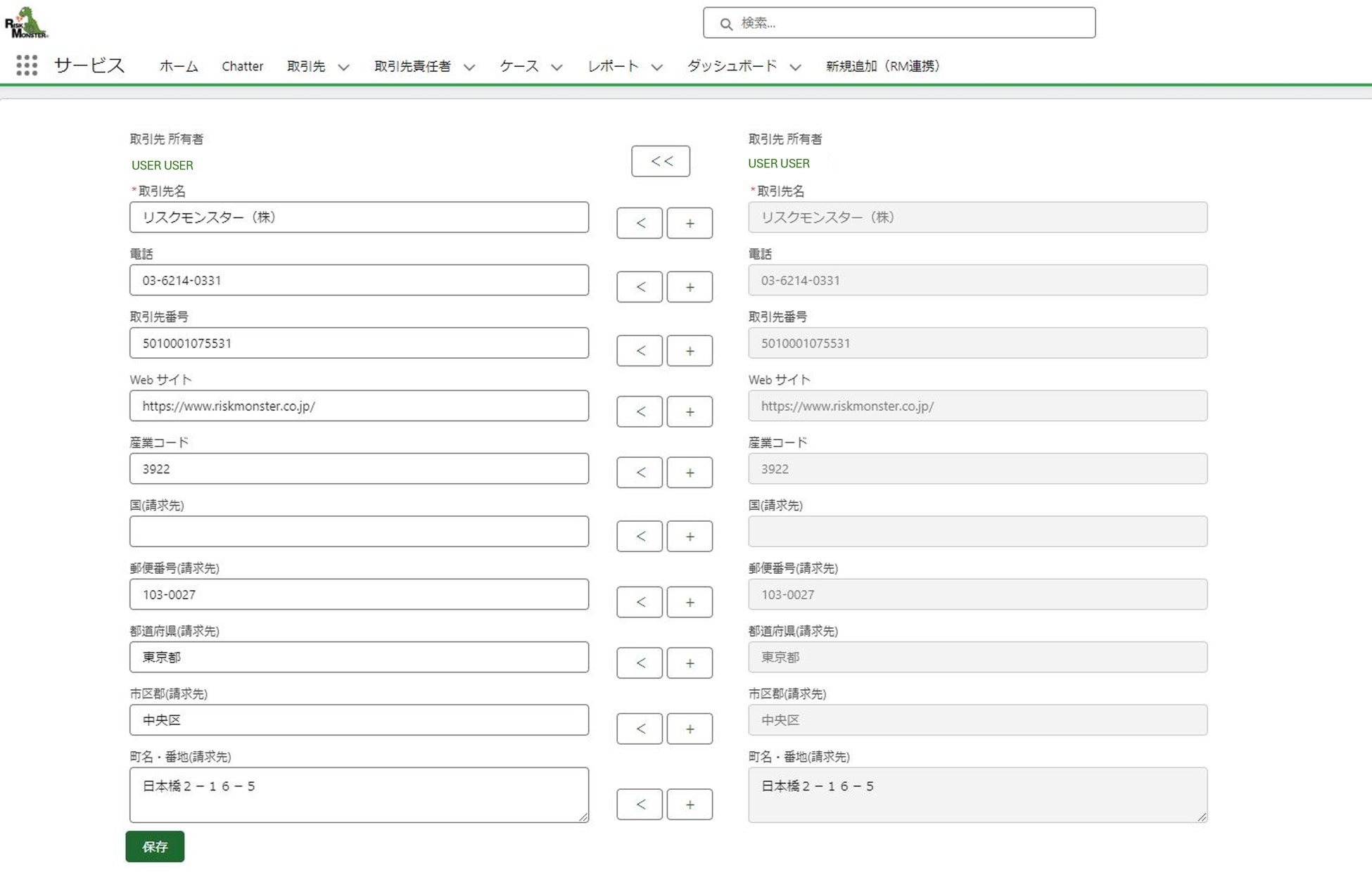Click + append button for 郵便番号(請求先)
Image resolution: width=1372 pixels, height=877 pixels.
pyautogui.click(x=689, y=602)
